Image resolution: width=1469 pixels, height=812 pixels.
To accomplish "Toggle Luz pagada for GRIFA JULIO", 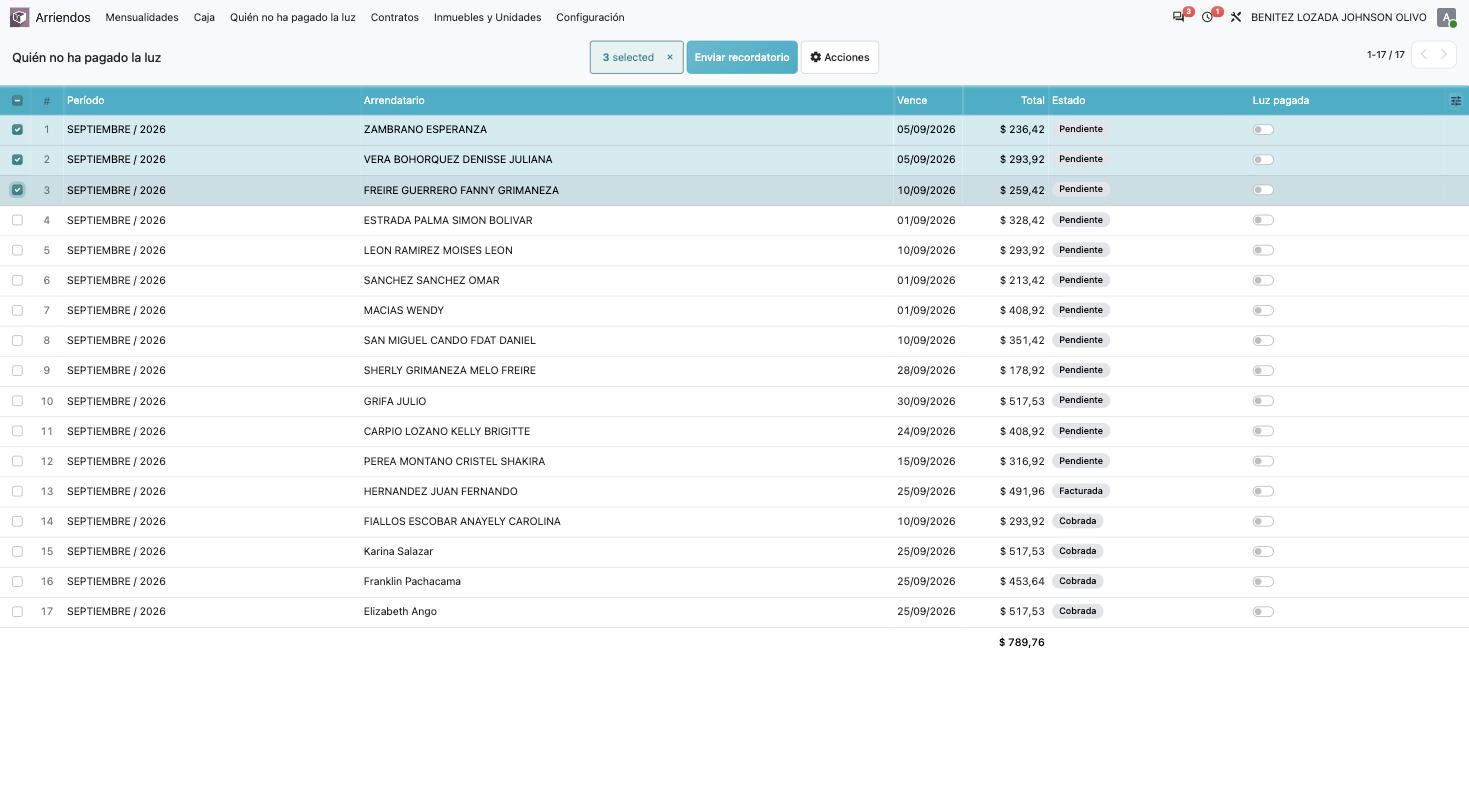I will [1263, 401].
